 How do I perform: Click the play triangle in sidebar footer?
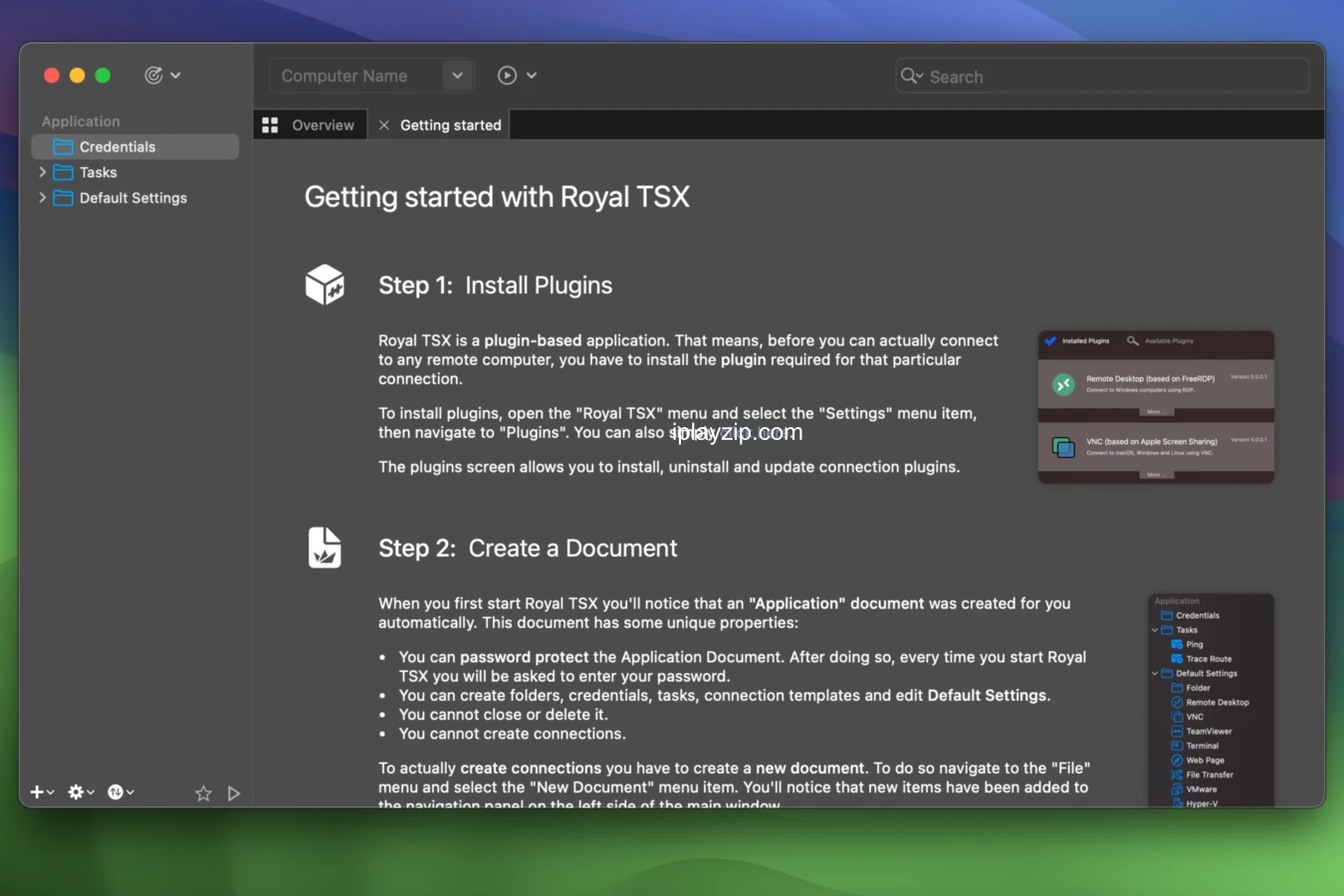click(234, 793)
